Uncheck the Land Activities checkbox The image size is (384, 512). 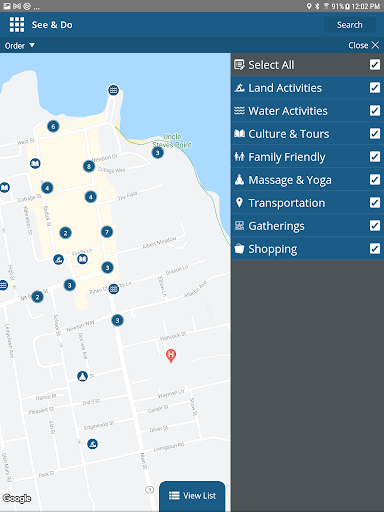[375, 88]
